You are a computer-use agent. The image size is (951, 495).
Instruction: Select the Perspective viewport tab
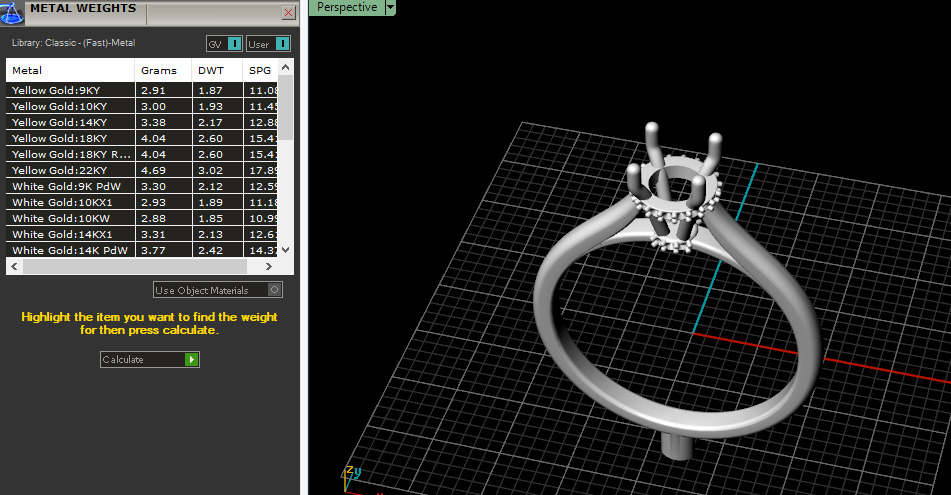[347, 7]
